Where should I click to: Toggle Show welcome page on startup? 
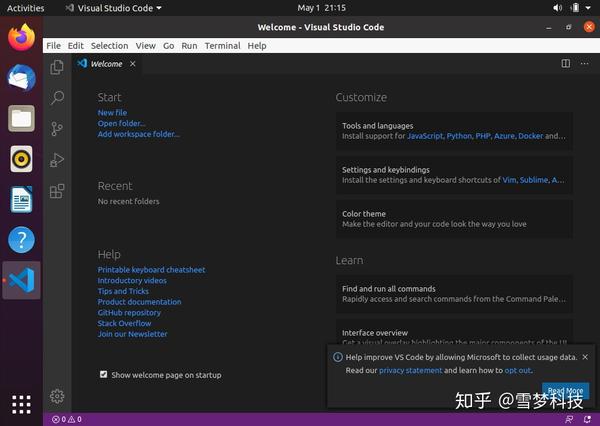(x=103, y=374)
